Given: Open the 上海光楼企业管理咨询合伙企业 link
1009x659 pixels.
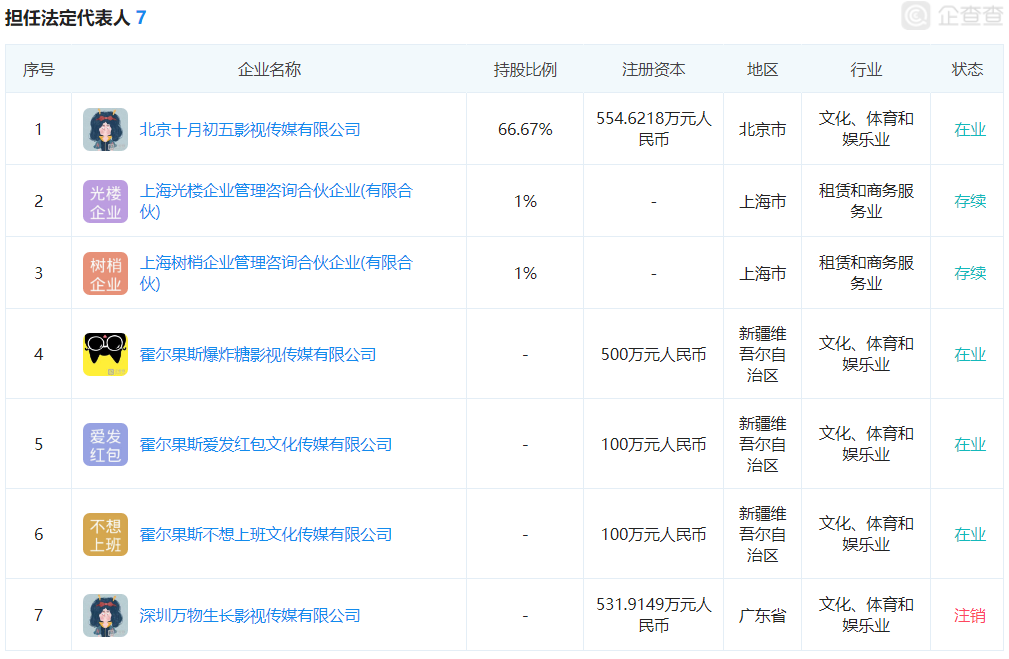Looking at the screenshot, I should tap(276, 201).
